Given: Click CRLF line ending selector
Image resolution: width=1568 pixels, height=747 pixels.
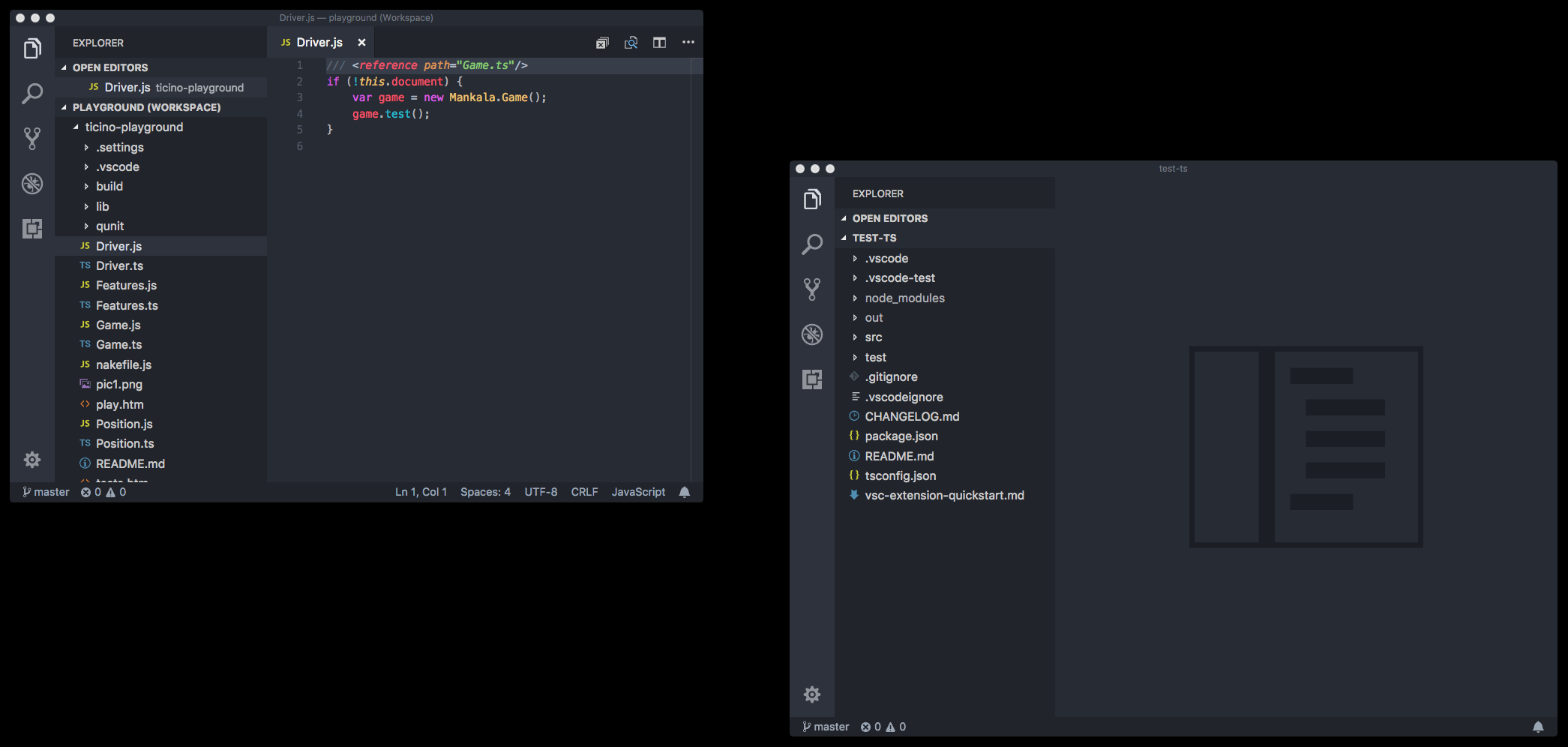Looking at the screenshot, I should [584, 492].
